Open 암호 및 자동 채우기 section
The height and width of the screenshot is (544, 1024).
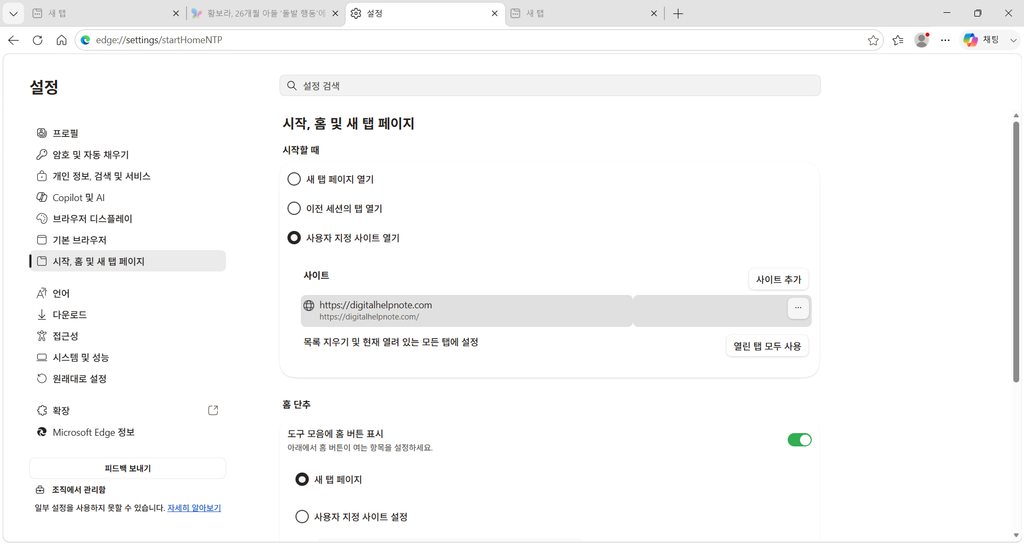coord(127,155)
